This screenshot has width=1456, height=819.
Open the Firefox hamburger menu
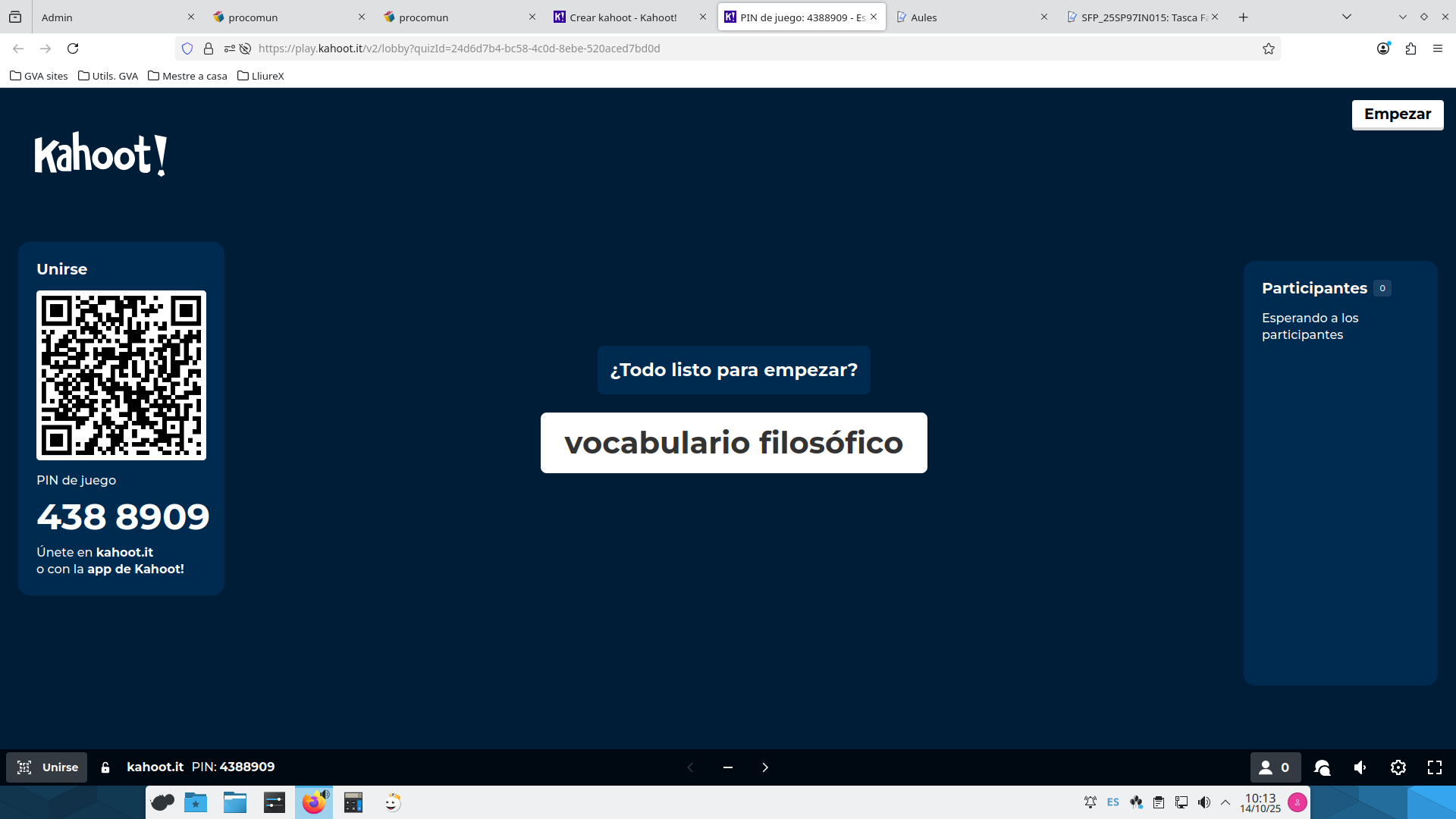[x=1439, y=49]
